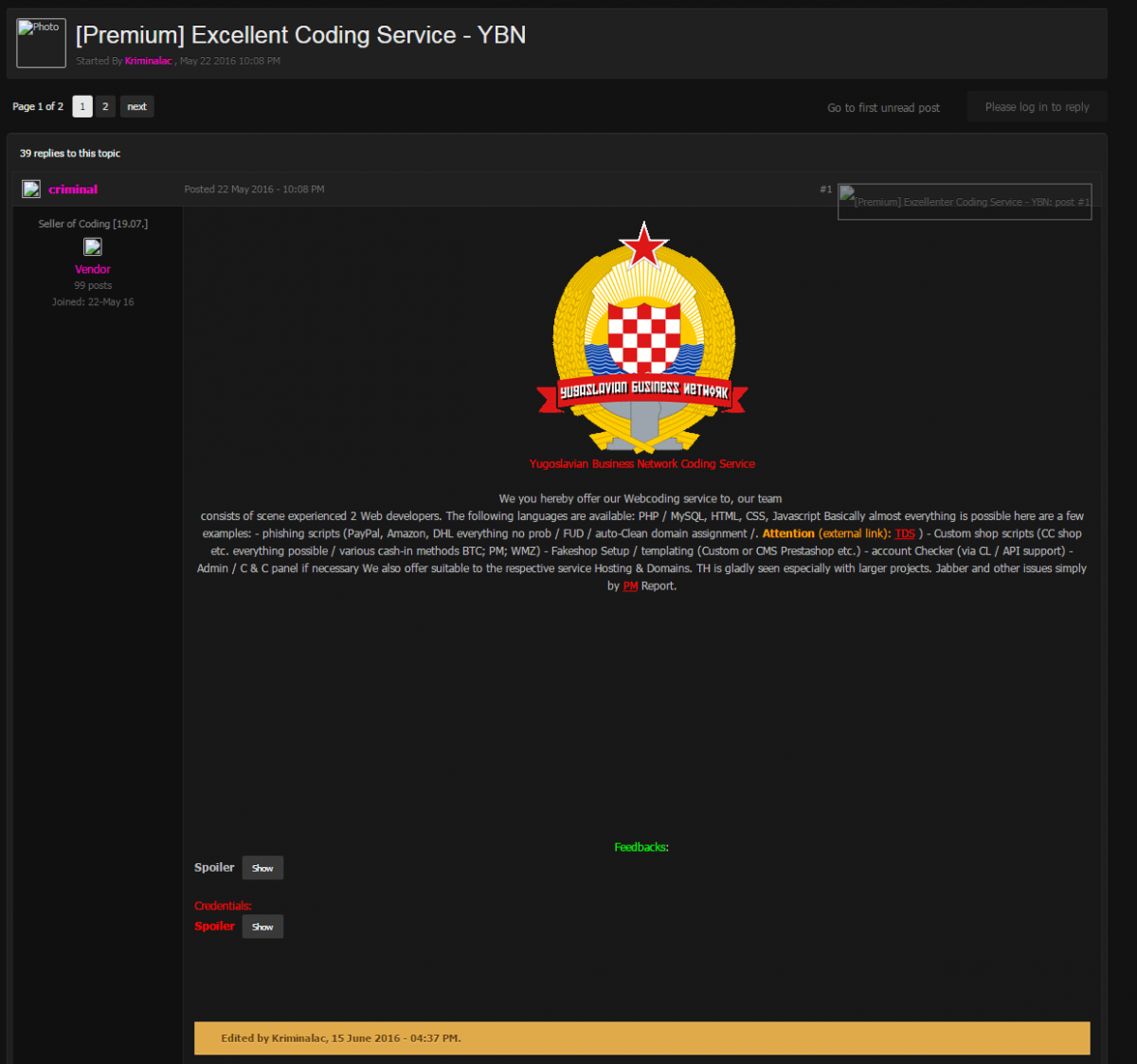Go to page 2 of the topic
Image resolution: width=1137 pixels, height=1064 pixels.
point(105,106)
